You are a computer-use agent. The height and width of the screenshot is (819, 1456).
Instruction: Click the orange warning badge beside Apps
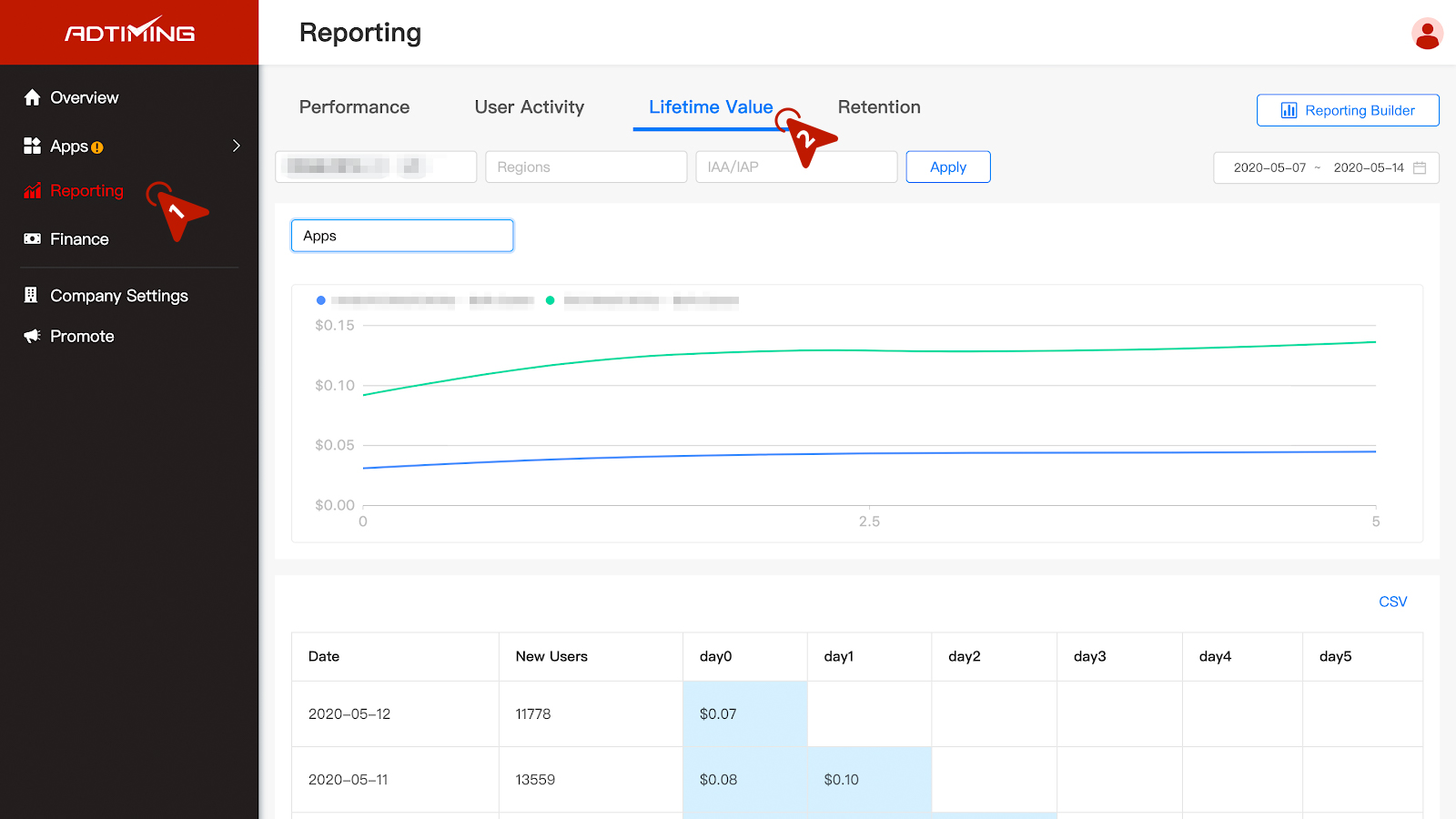(x=97, y=147)
